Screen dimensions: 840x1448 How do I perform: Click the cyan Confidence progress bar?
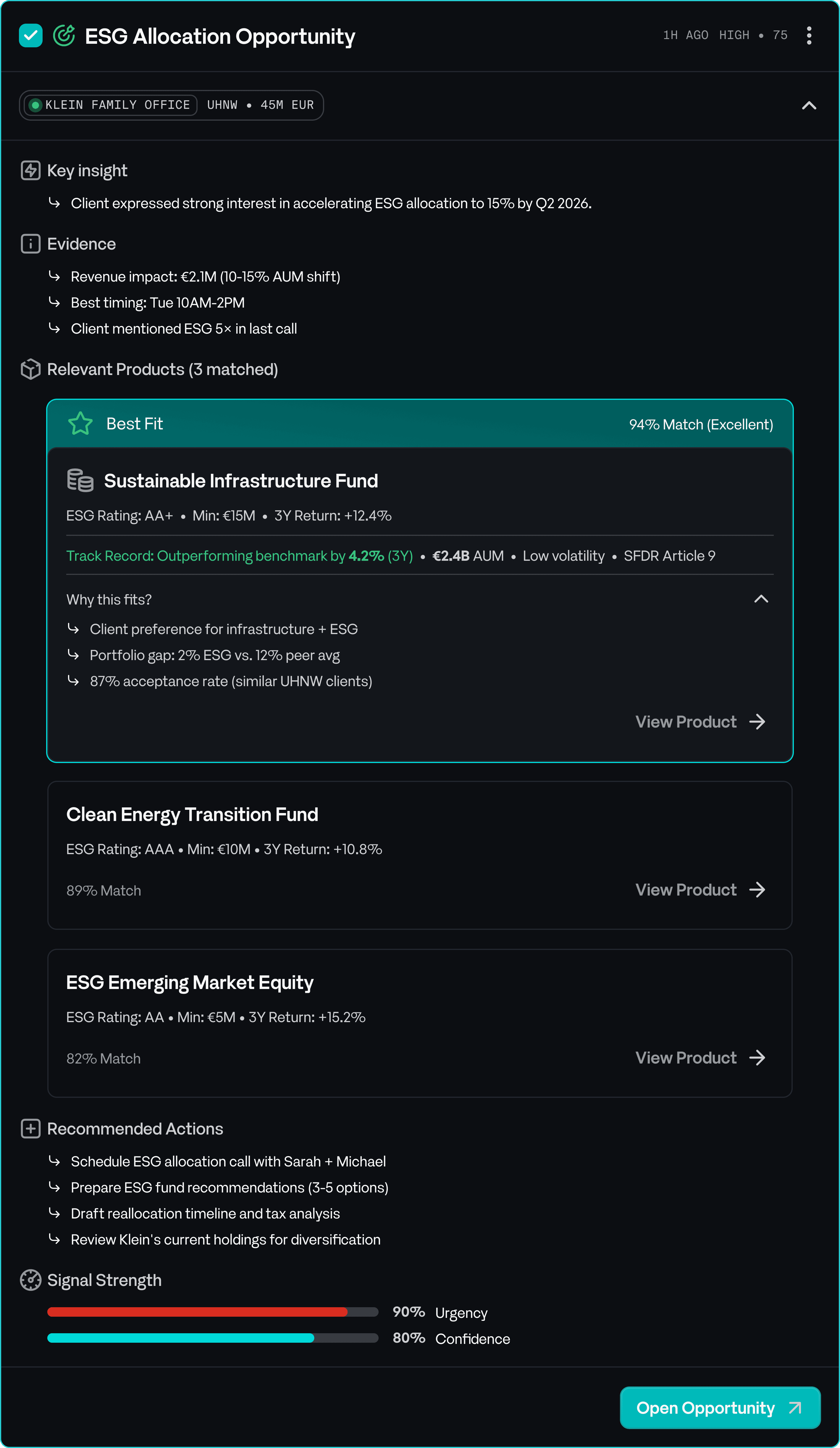[x=213, y=1338]
